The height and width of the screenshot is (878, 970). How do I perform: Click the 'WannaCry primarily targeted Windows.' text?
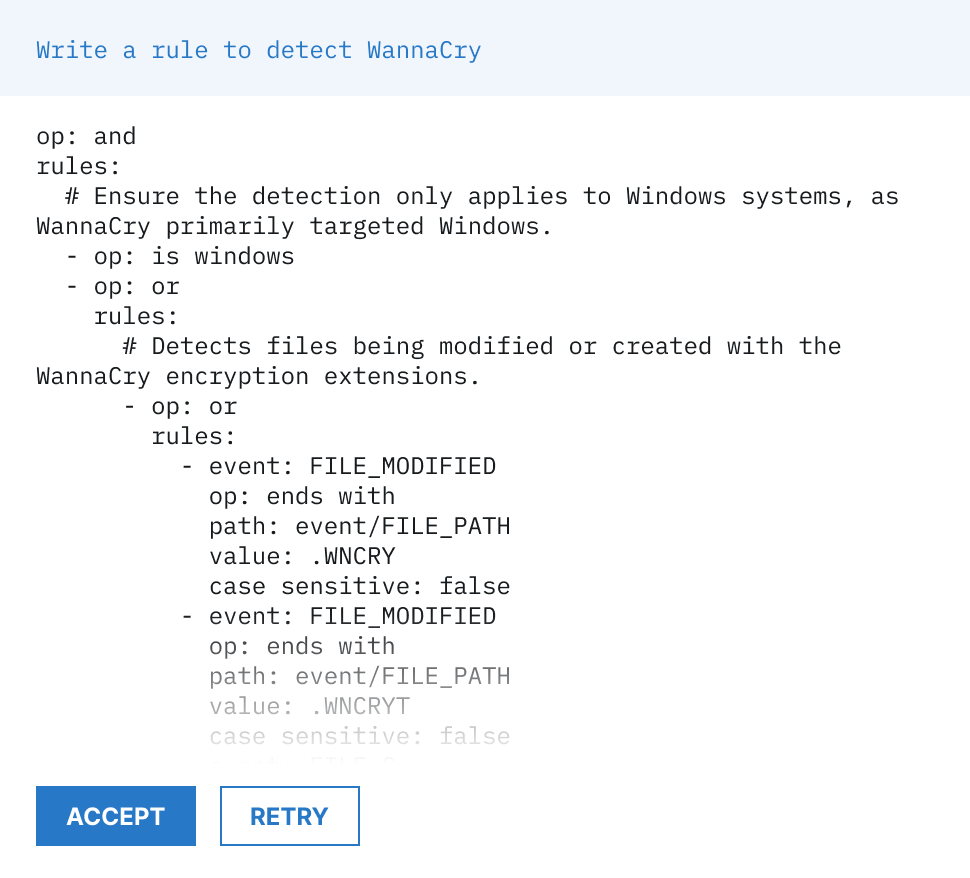[x=294, y=226]
